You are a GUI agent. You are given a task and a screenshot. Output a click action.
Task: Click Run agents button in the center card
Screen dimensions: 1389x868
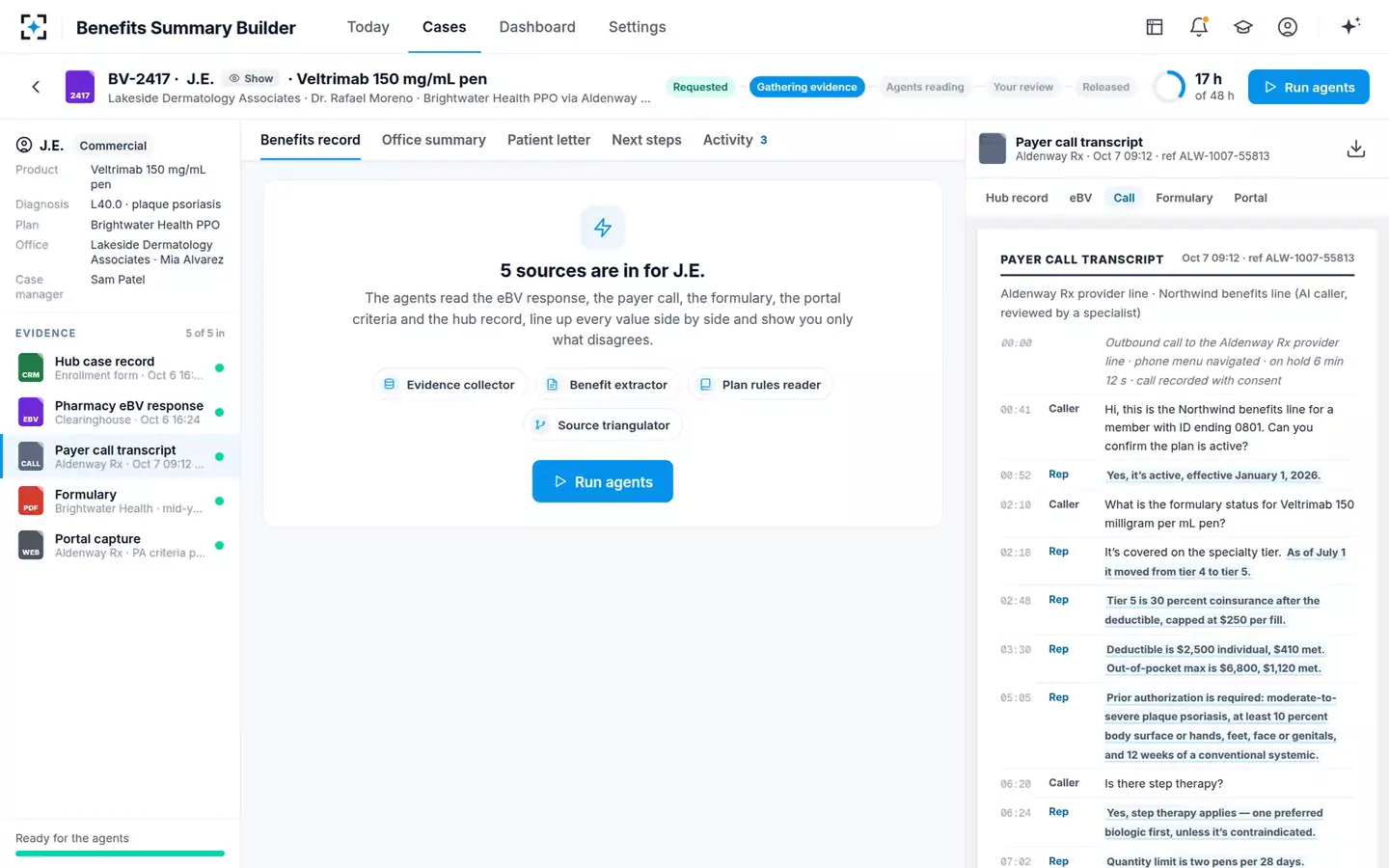[x=603, y=481]
